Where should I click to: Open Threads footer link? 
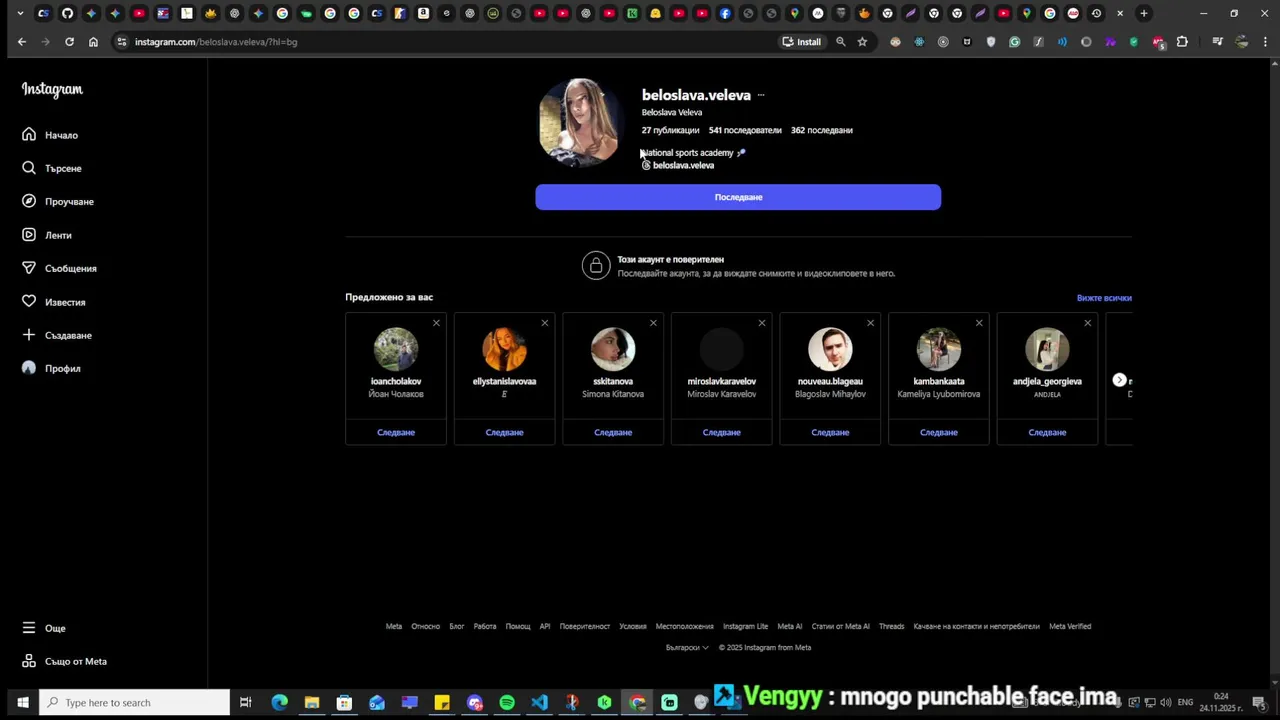pos(891,626)
